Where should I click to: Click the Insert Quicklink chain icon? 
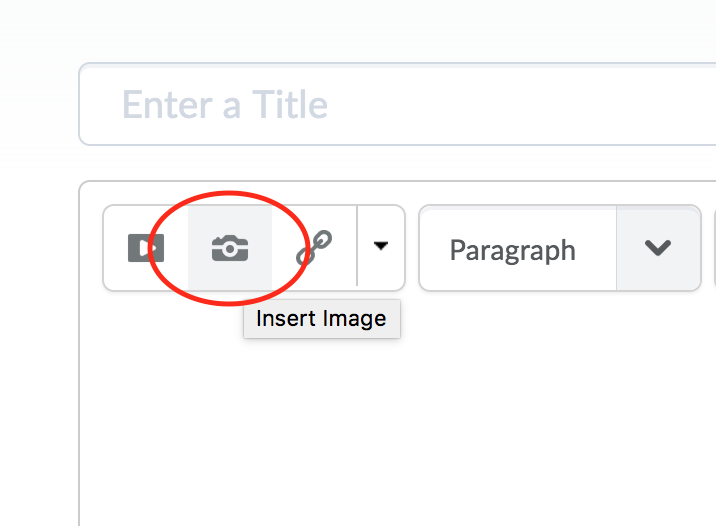point(314,248)
